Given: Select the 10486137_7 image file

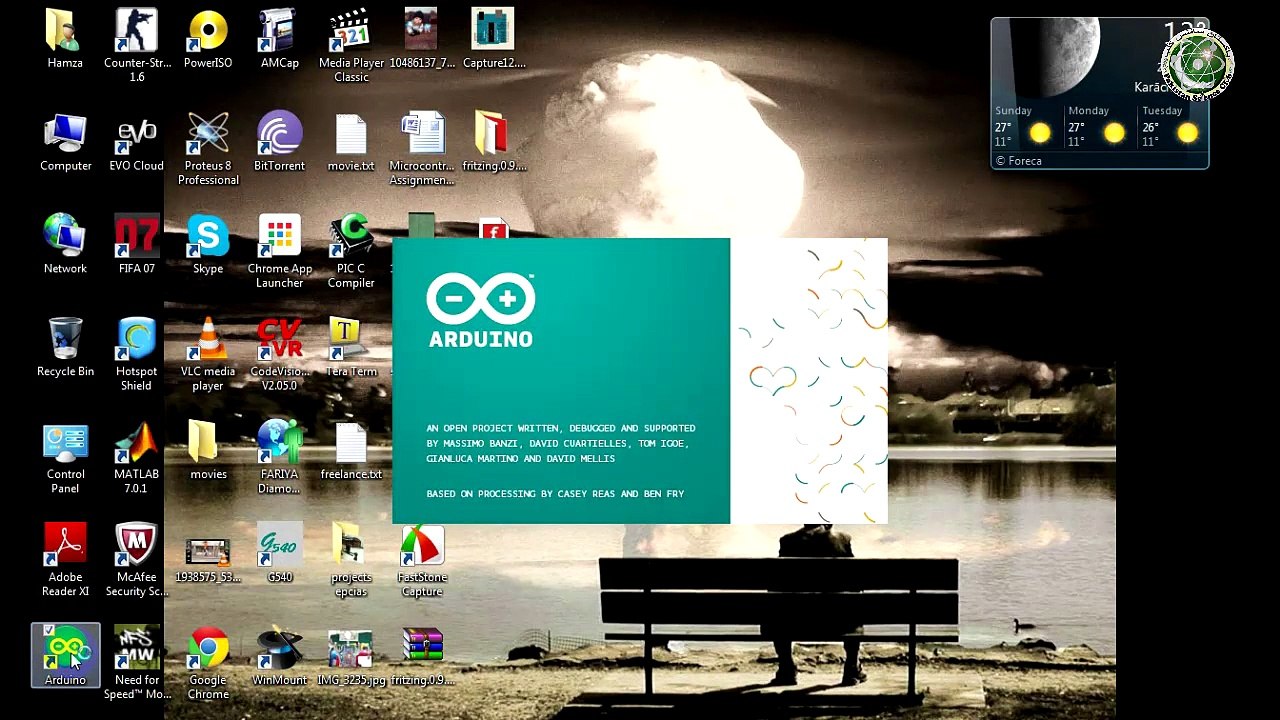Looking at the screenshot, I should pyautogui.click(x=421, y=38).
